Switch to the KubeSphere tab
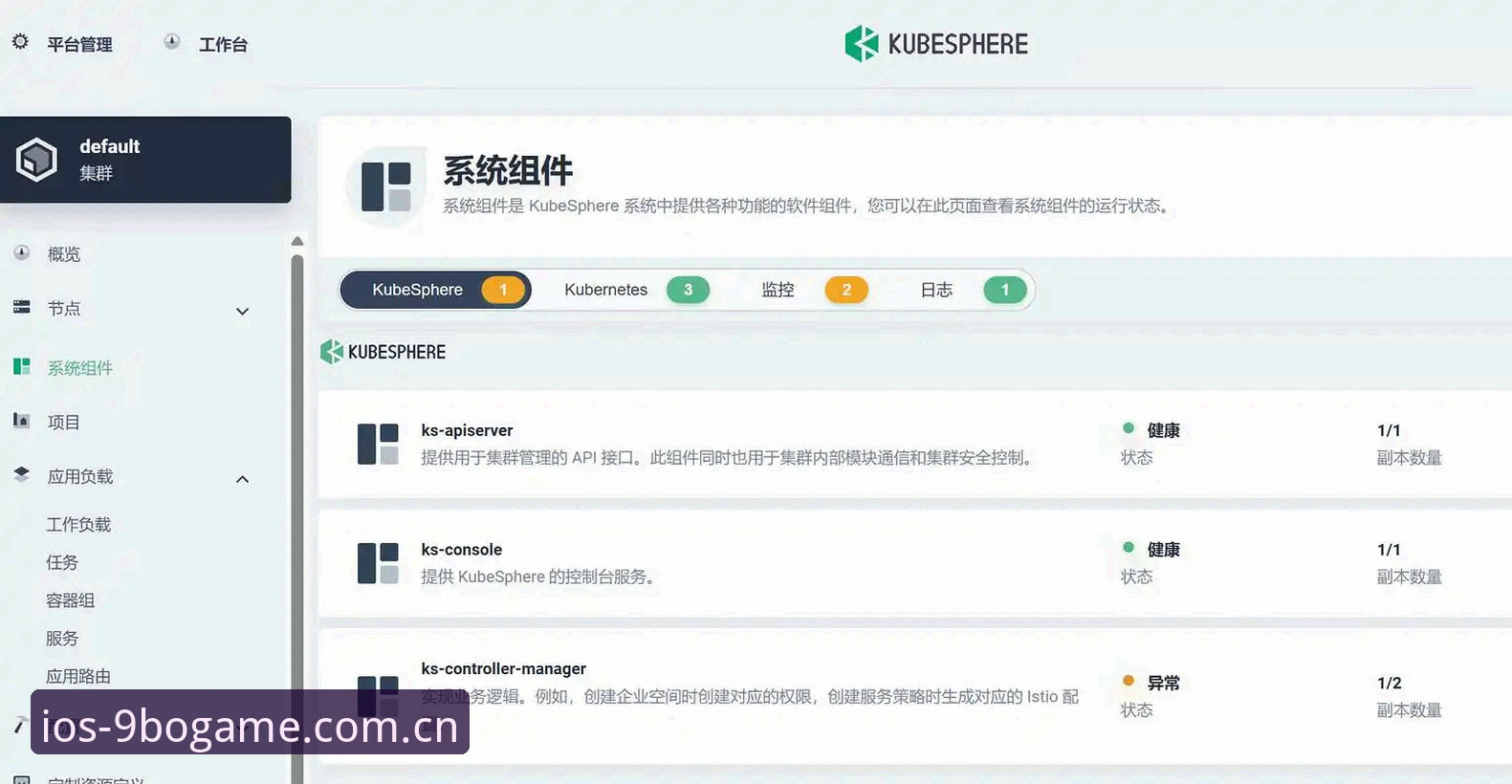This screenshot has height=784, width=1512. coord(436,290)
